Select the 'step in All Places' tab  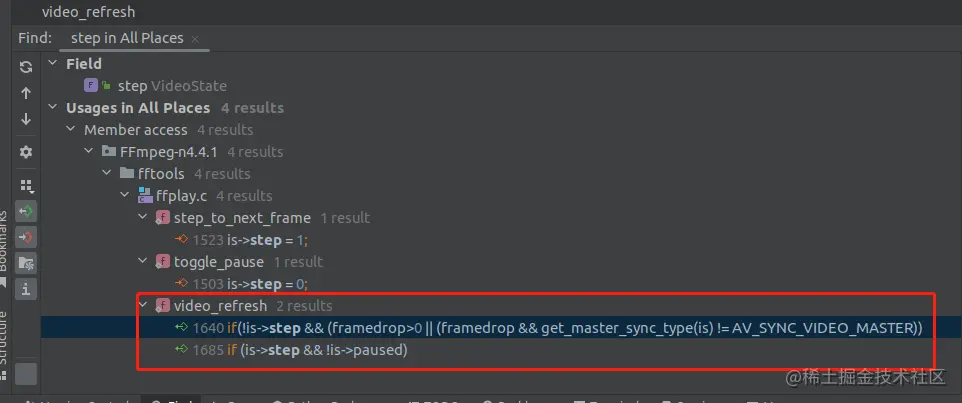[127, 38]
